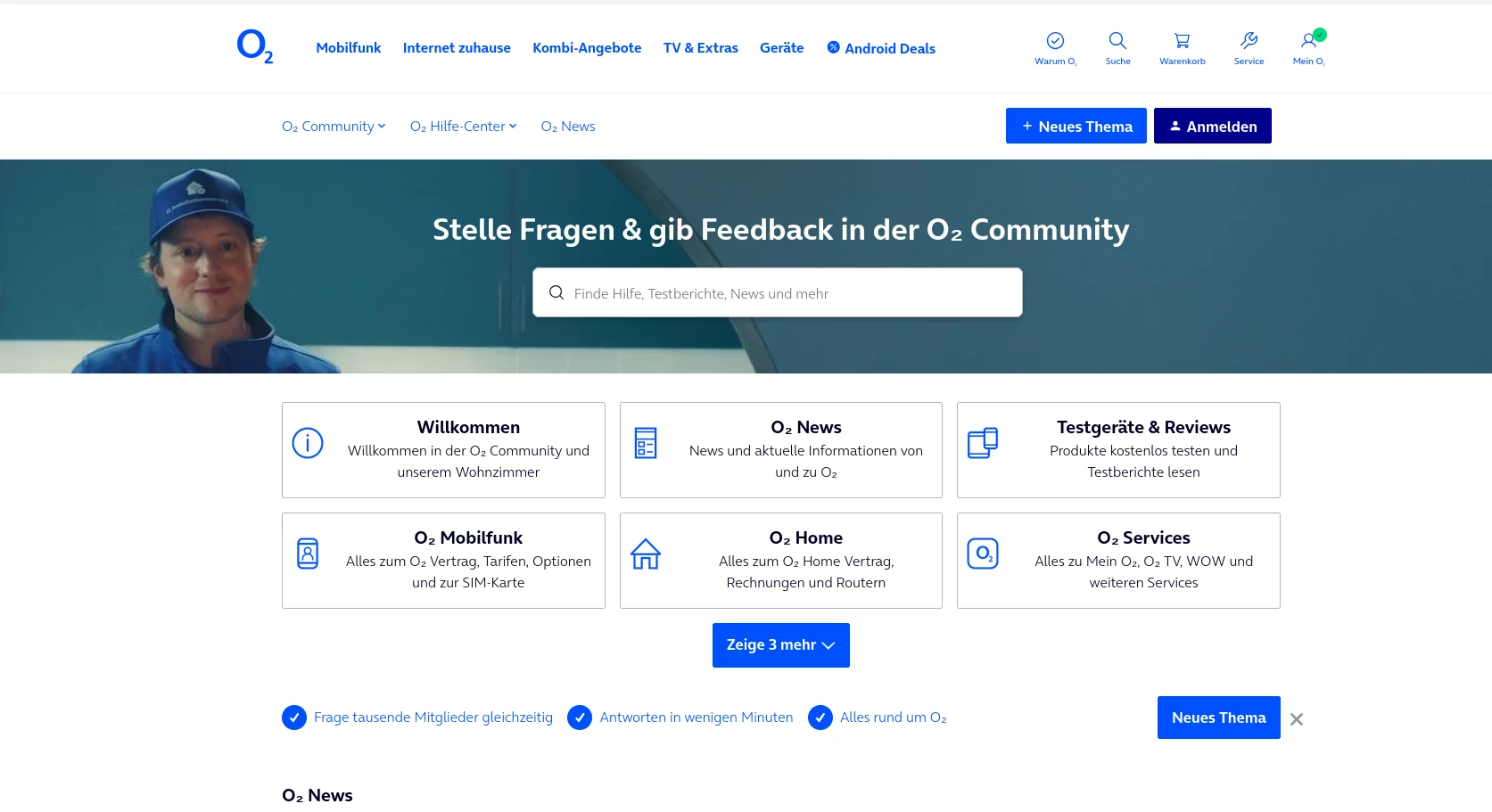The image size is (1492, 812).
Task: Click the Testgeräte & Reviews devices icon
Action: [x=983, y=443]
